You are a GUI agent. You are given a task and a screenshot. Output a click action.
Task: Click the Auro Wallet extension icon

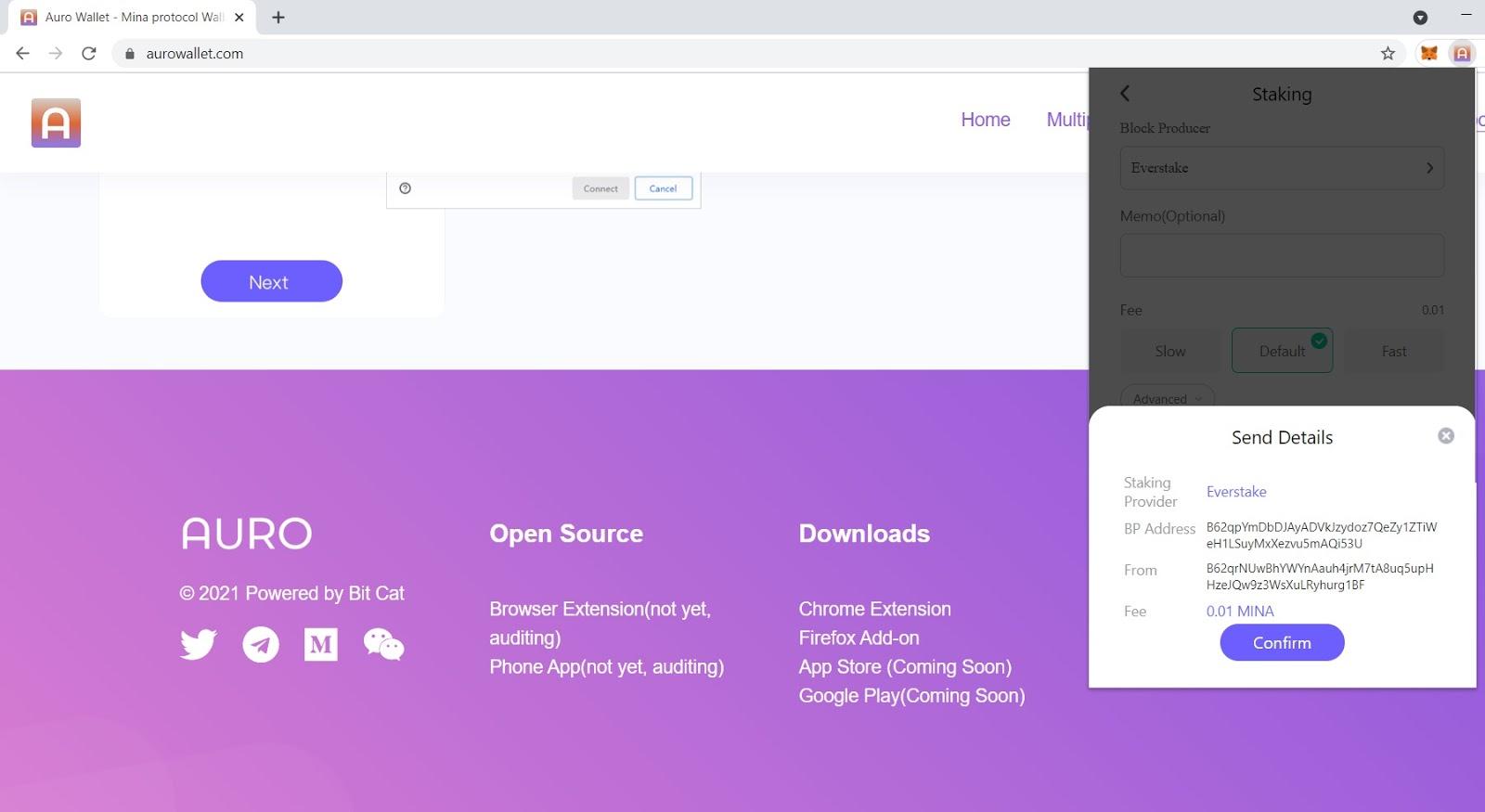(x=1462, y=54)
